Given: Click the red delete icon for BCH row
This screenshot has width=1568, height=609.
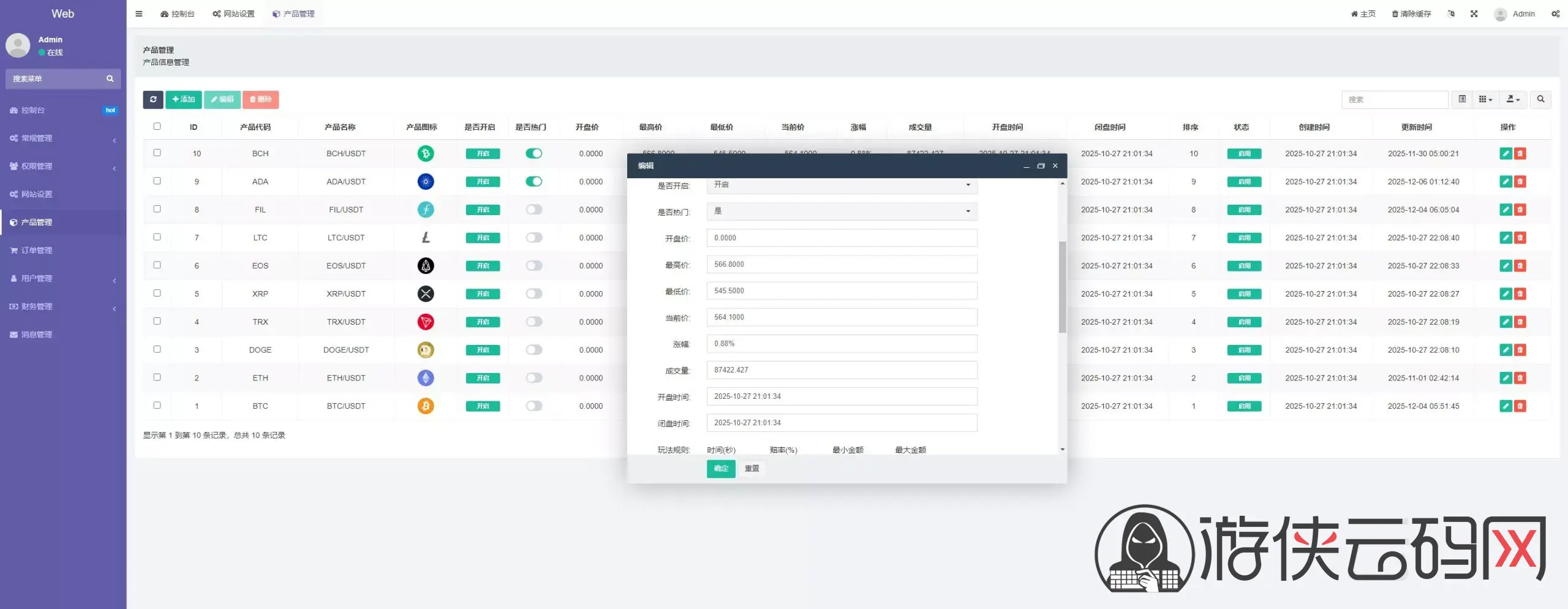Looking at the screenshot, I should [x=1520, y=154].
